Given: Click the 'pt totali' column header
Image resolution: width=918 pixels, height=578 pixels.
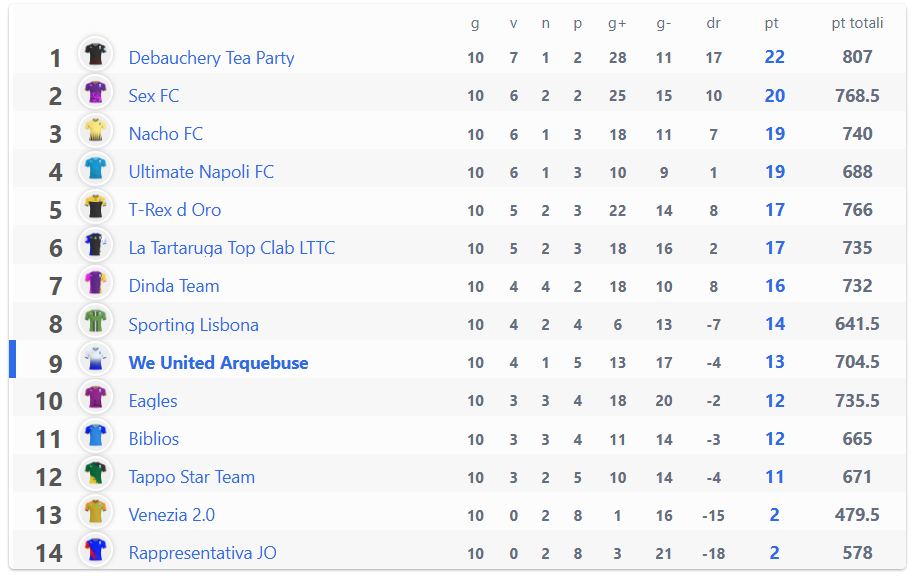Looking at the screenshot, I should coord(857,23).
